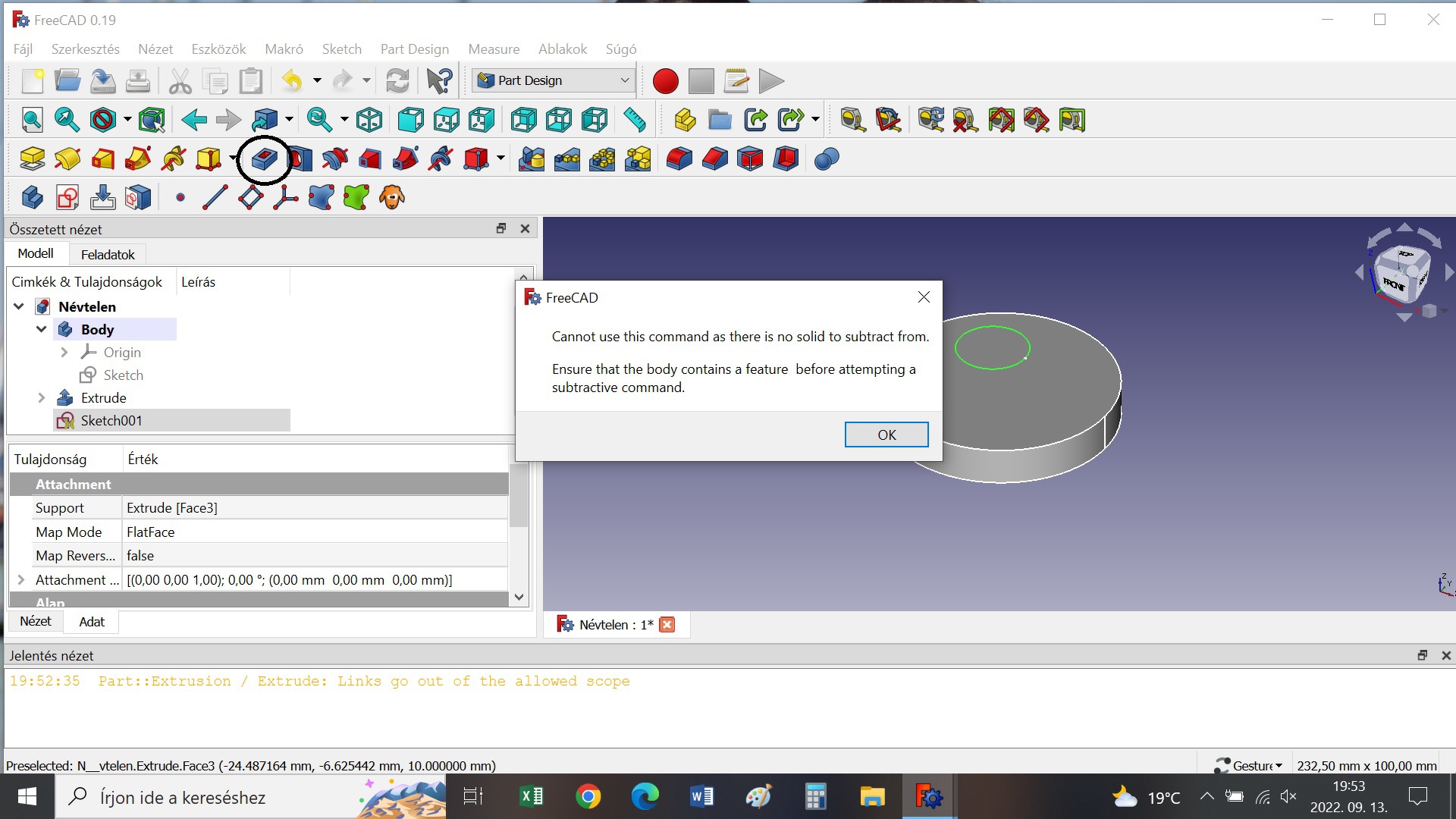Viewport: 1456px width, 819px height.
Task: Close the FreeCAD error dialog
Action: pyautogui.click(x=924, y=297)
